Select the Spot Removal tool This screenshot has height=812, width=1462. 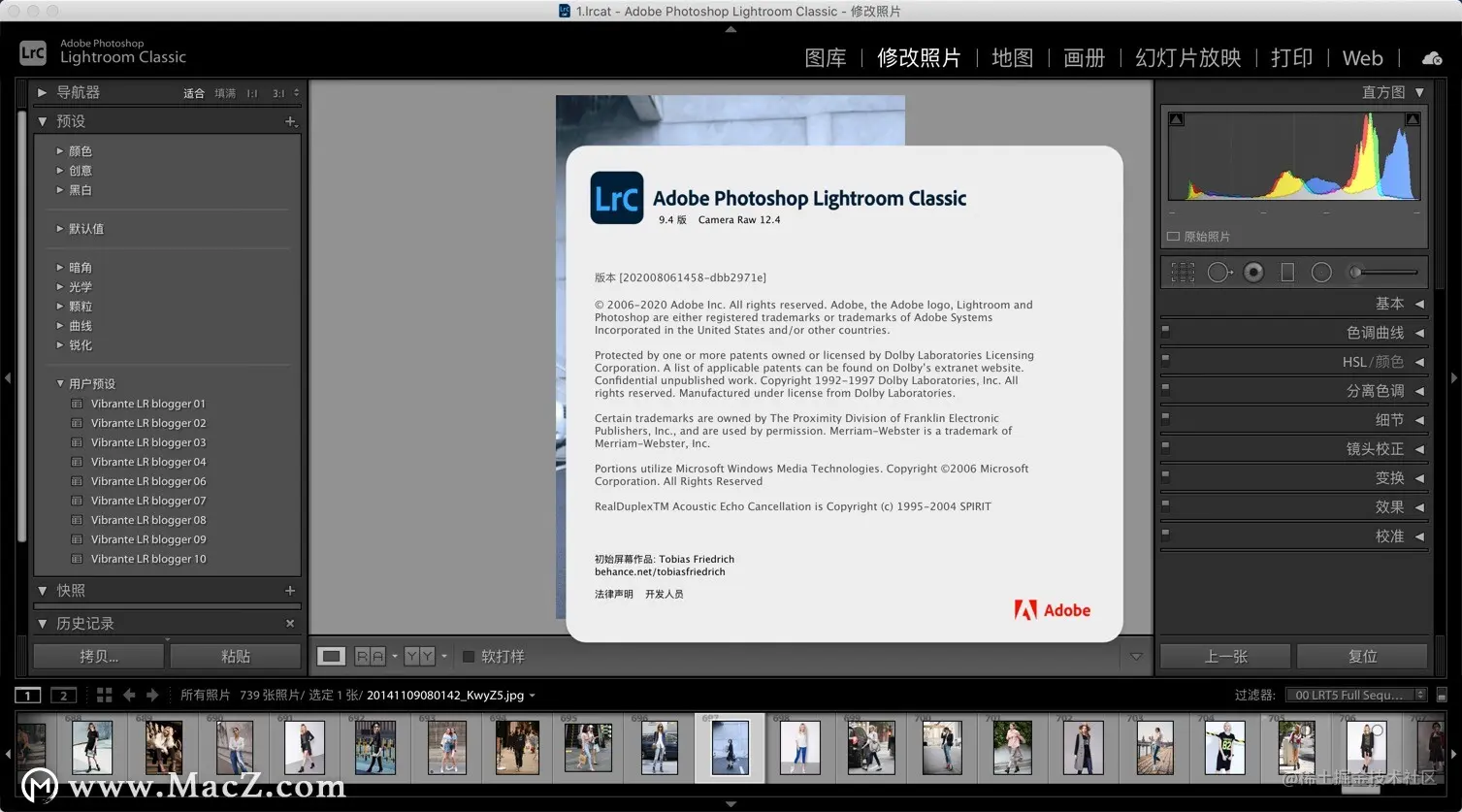pos(1219,273)
